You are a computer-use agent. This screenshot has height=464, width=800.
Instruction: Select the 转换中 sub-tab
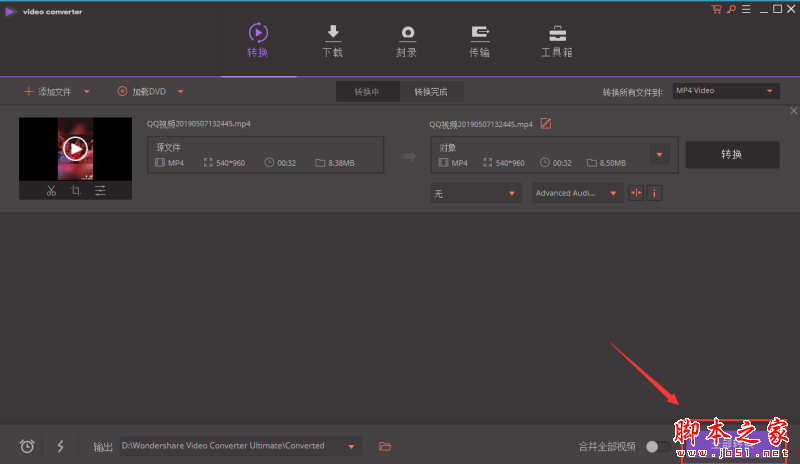367,92
